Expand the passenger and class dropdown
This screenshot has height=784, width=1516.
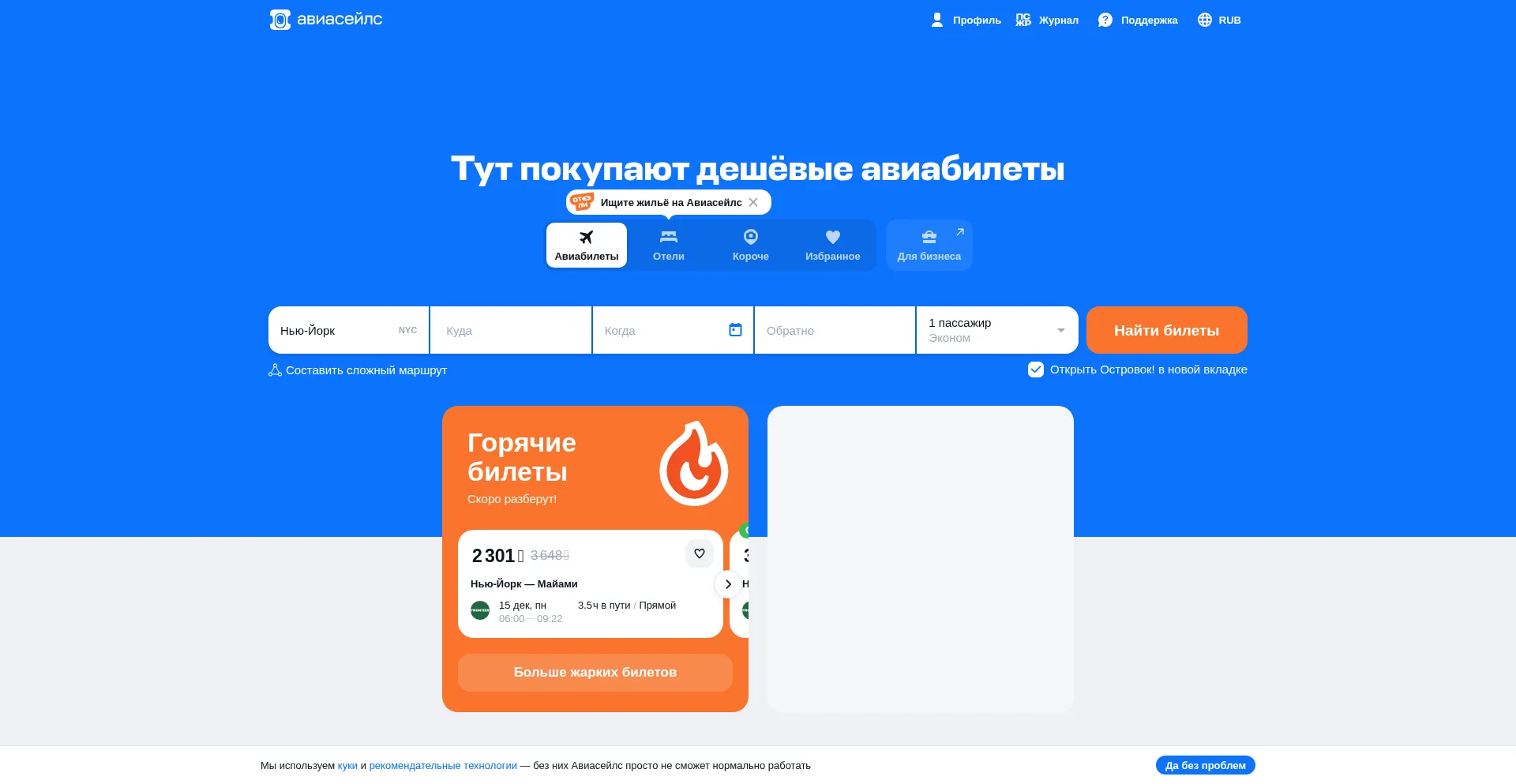[x=1060, y=330]
